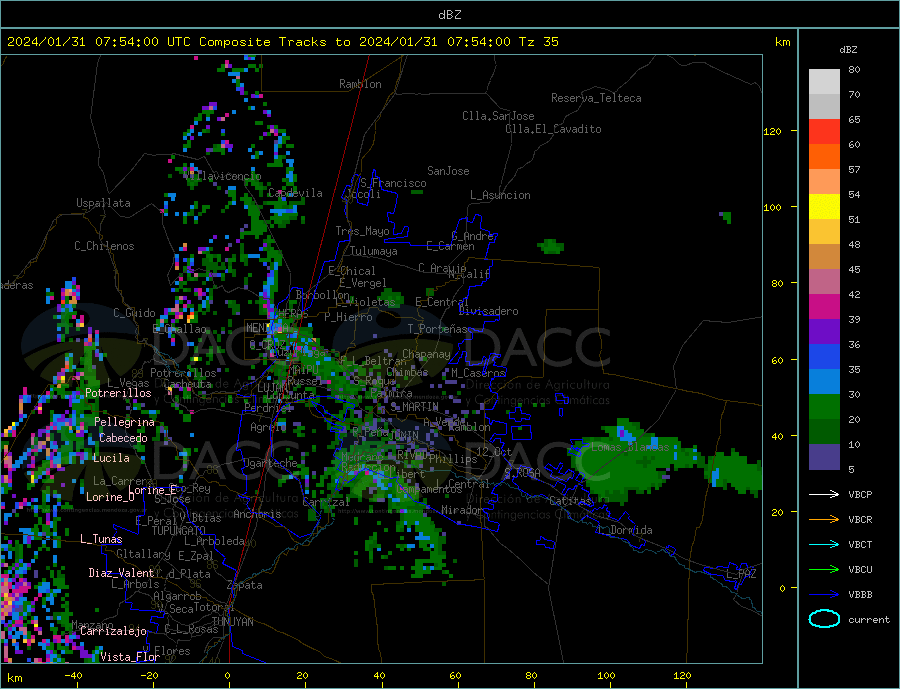Image resolution: width=900 pixels, height=689 pixels.
Task: Click the 5 dBZ violet legend swatch
Action: click(824, 457)
